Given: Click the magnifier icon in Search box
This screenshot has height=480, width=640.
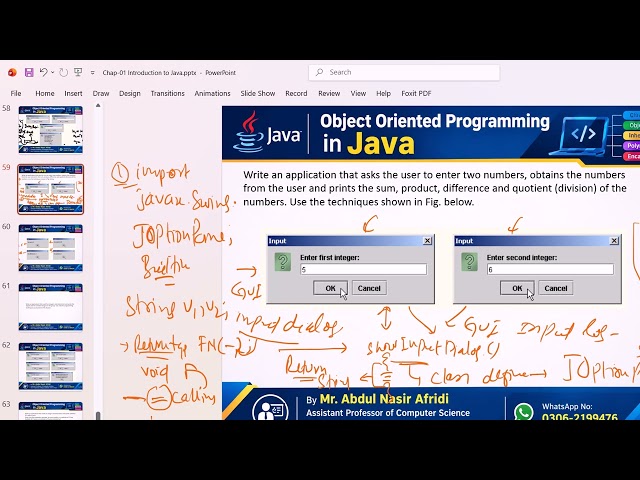Looking at the screenshot, I should click(320, 72).
